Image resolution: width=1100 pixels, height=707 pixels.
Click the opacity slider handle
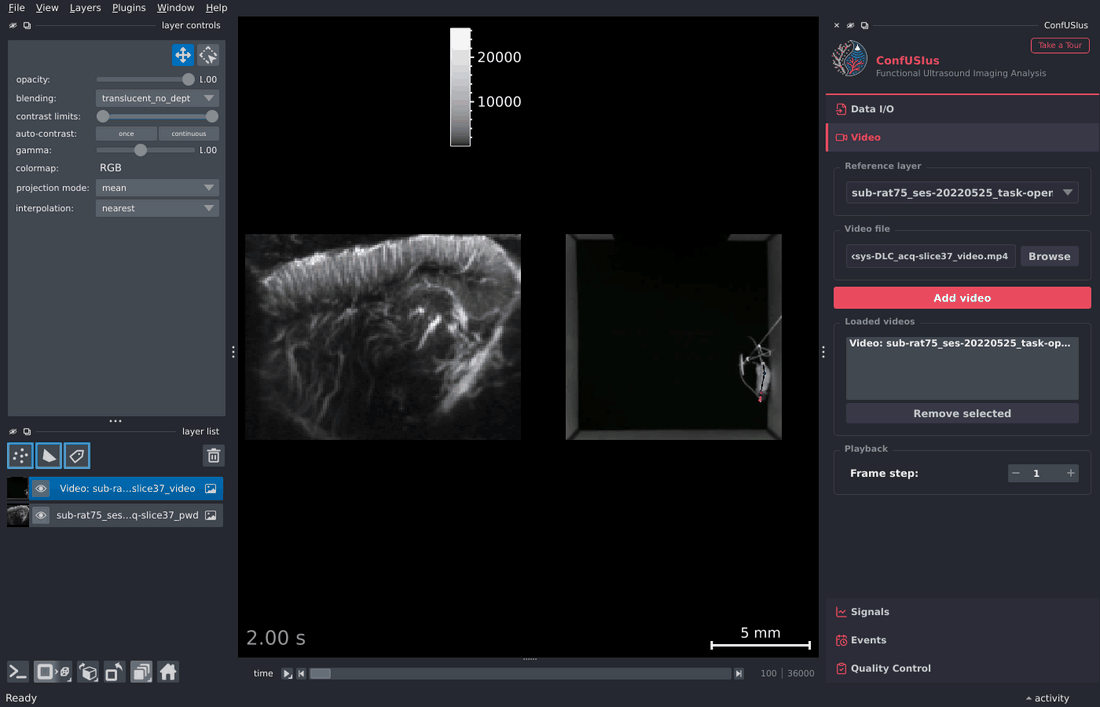pyautogui.click(x=188, y=79)
